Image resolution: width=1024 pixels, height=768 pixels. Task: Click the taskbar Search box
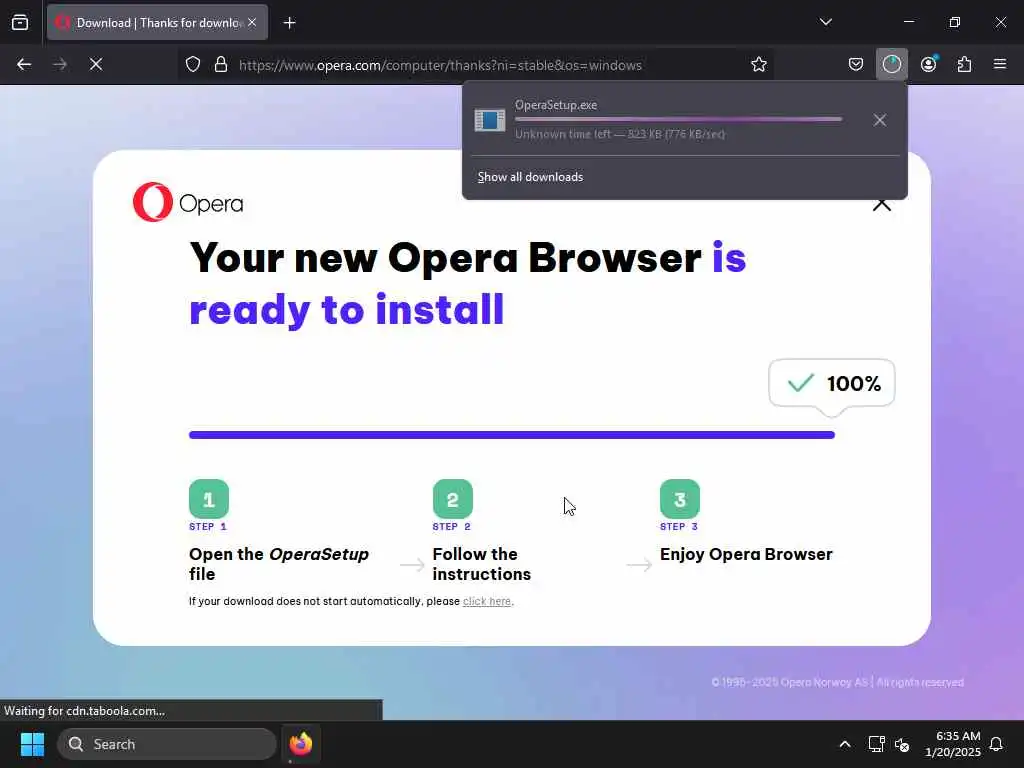(167, 744)
